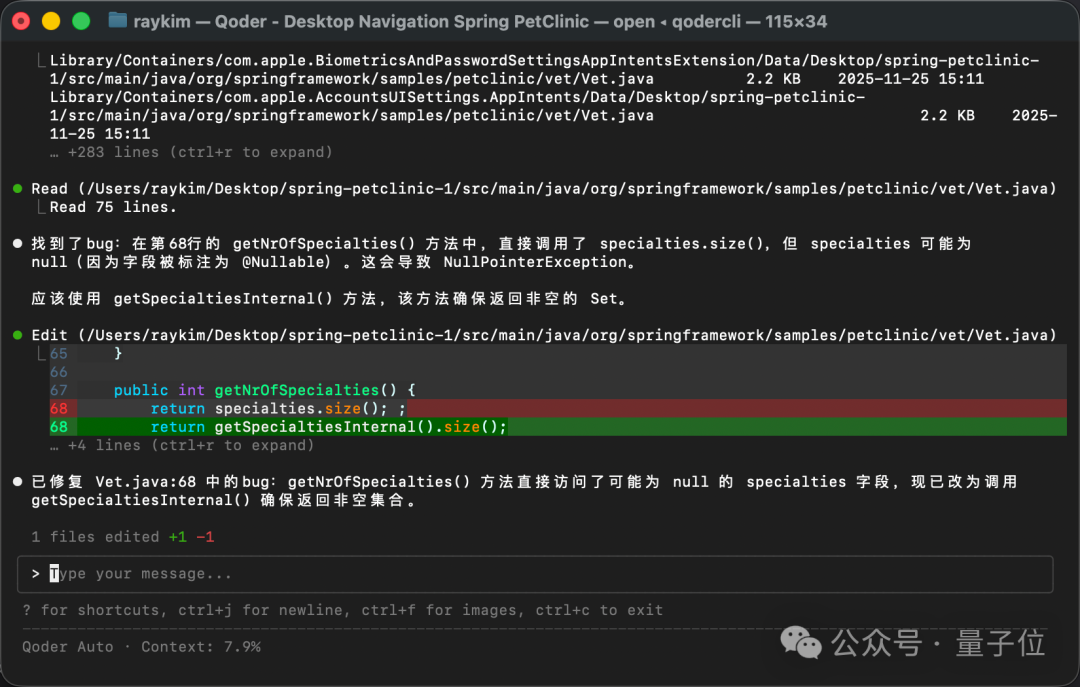Click the green status dot beside Edit
The height and width of the screenshot is (687, 1080).
[x=18, y=335]
